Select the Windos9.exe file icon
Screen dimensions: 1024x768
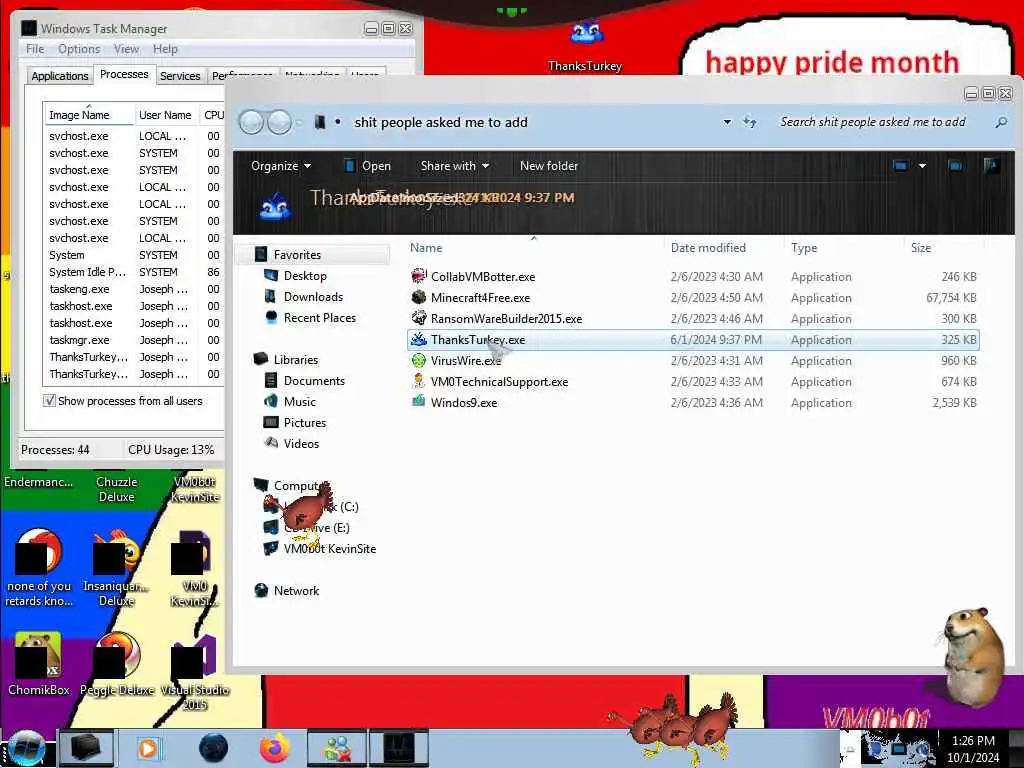[419, 402]
